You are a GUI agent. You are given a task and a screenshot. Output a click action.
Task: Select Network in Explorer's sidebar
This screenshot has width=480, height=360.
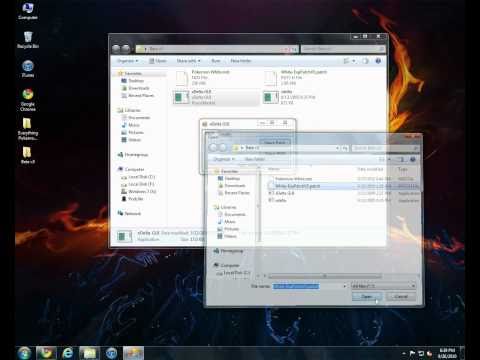pyautogui.click(x=129, y=213)
